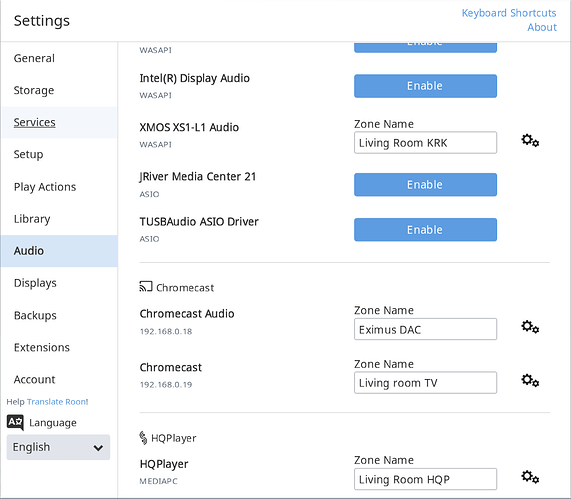571x499 pixels.
Task: Open settings gear for Eximus DAC zone
Action: pyautogui.click(x=530, y=327)
